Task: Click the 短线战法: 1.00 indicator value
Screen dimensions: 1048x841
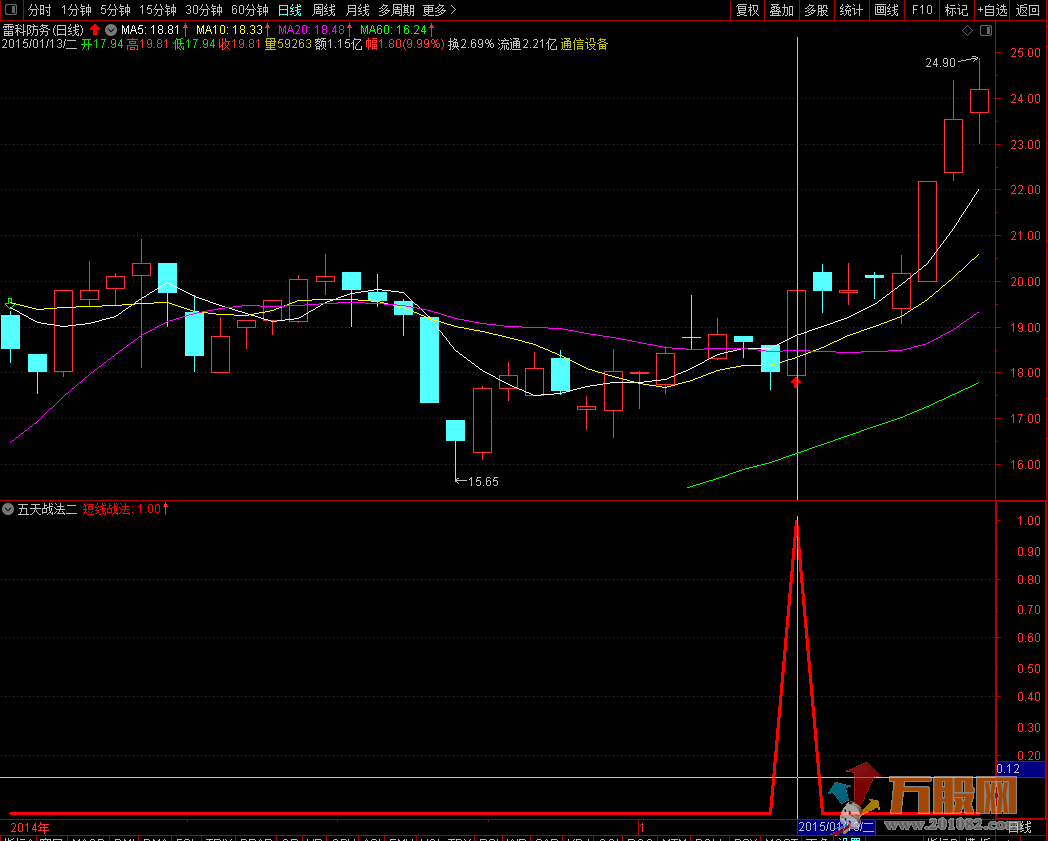Action: pyautogui.click(x=122, y=509)
